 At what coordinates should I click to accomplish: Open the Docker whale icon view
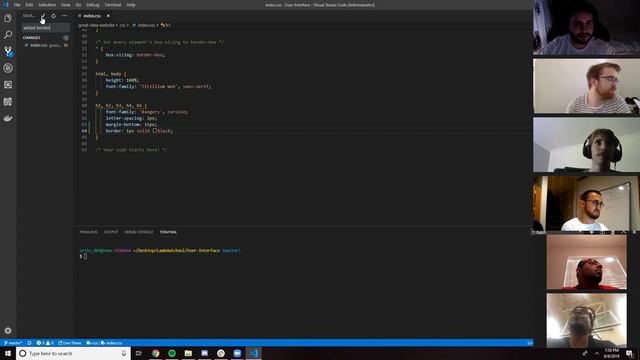click(8, 118)
